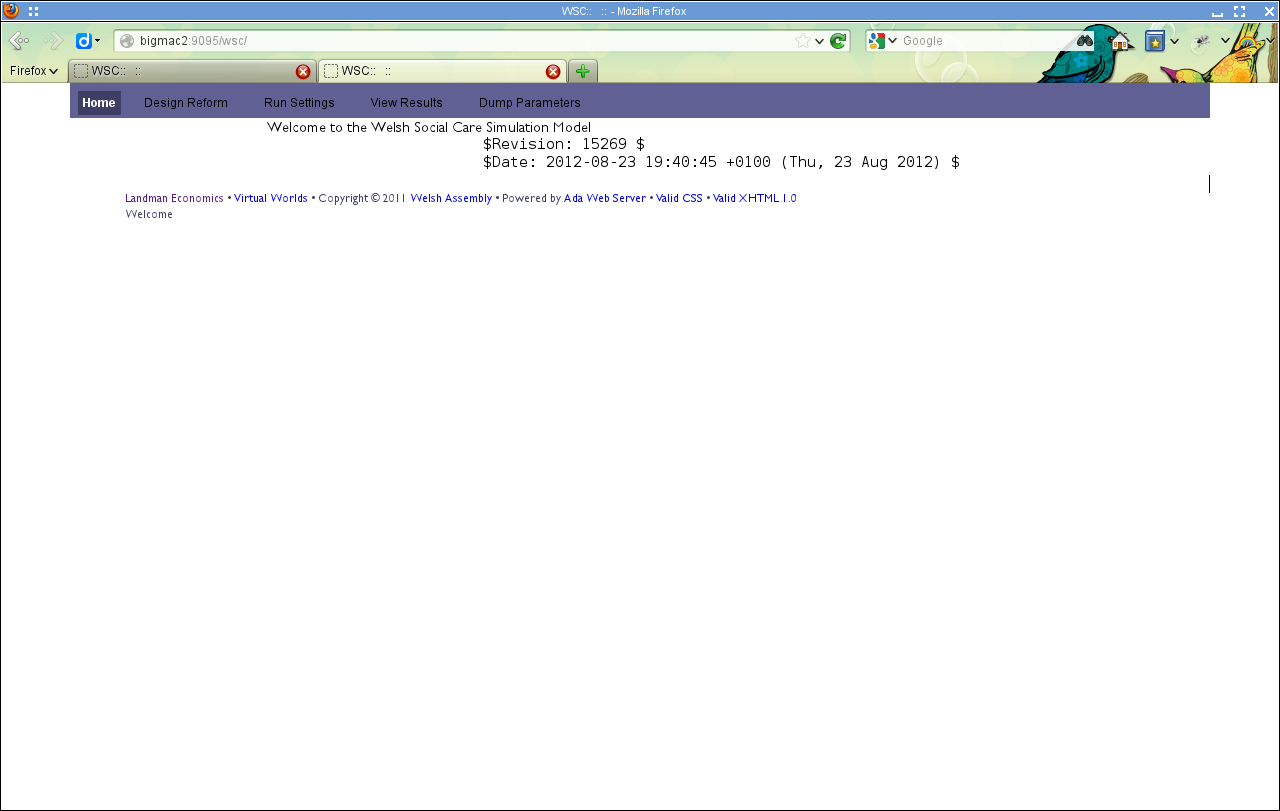
Task: Click the '$Date: 2012-08-23' line
Action: 721,162
